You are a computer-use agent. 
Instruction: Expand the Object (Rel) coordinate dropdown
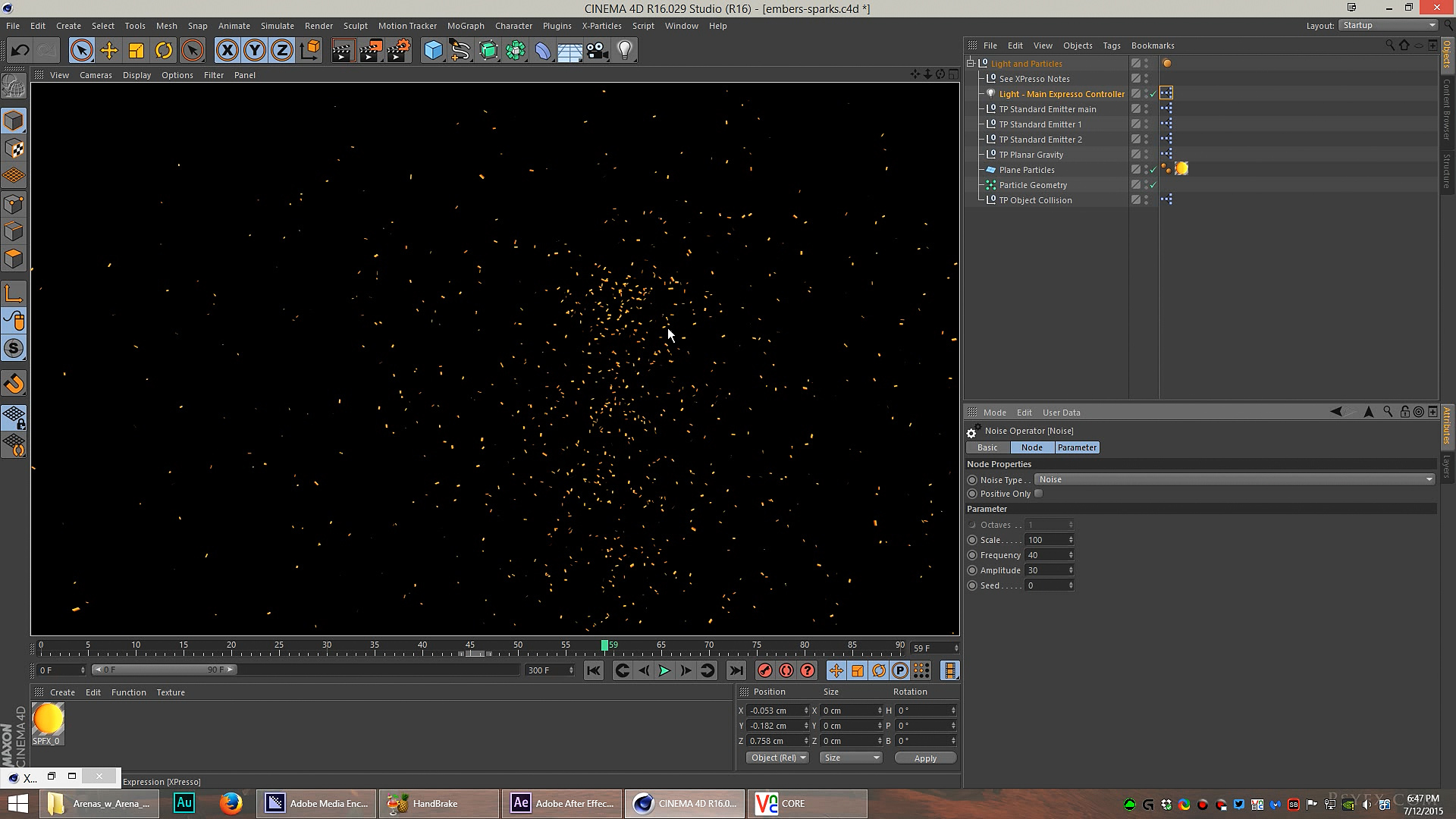777,758
